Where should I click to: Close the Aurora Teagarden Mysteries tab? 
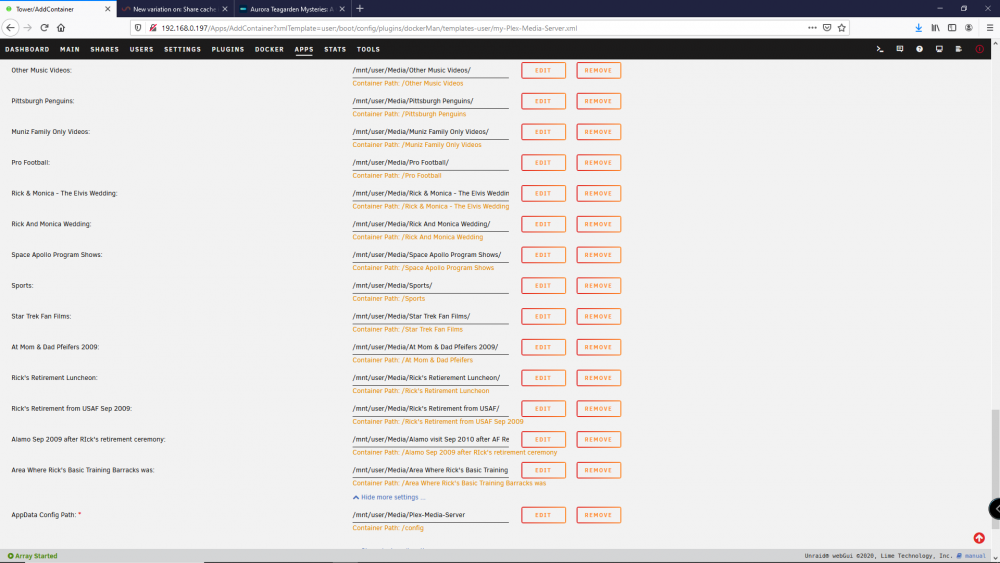coord(342,9)
